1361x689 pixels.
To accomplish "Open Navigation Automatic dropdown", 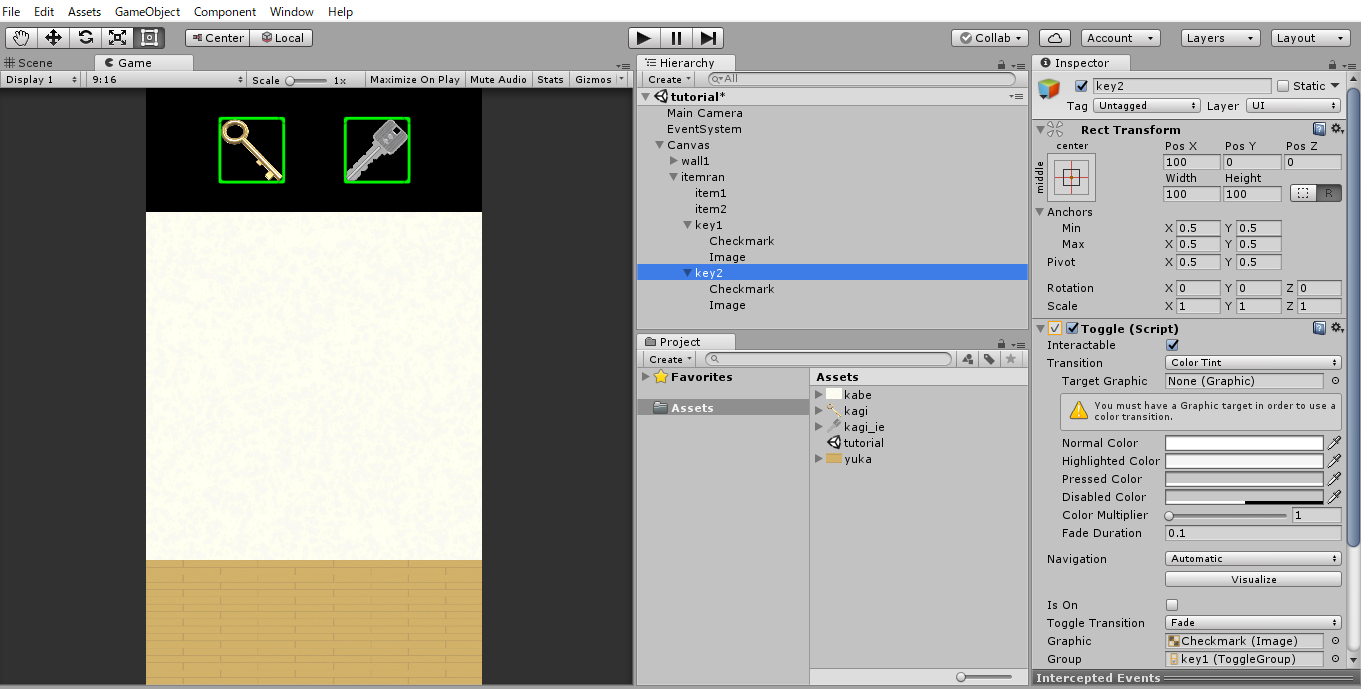I will pyautogui.click(x=1253, y=559).
